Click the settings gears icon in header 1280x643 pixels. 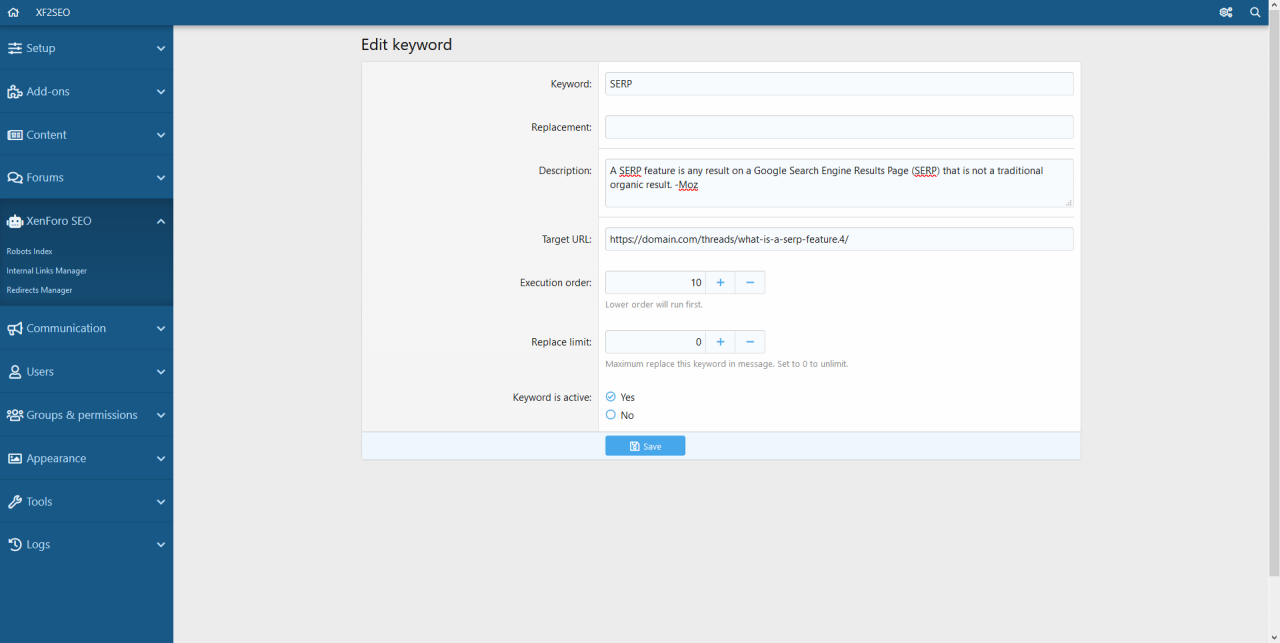point(1225,12)
